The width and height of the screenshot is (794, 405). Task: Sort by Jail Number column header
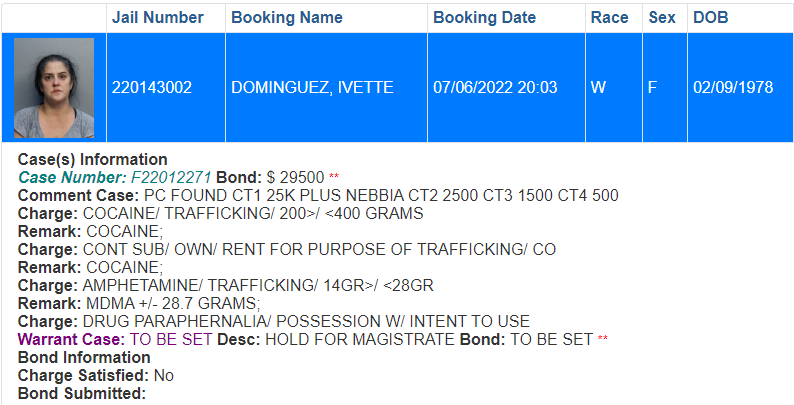click(x=157, y=17)
